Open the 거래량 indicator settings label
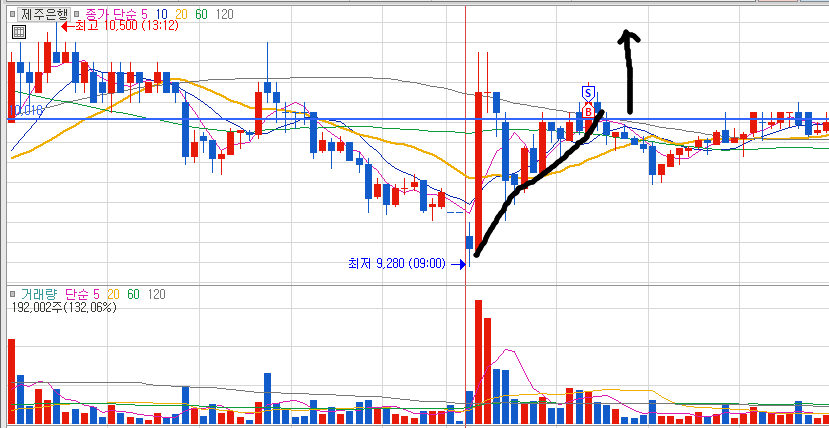Viewport: 829px width, 428px height. click(38, 294)
